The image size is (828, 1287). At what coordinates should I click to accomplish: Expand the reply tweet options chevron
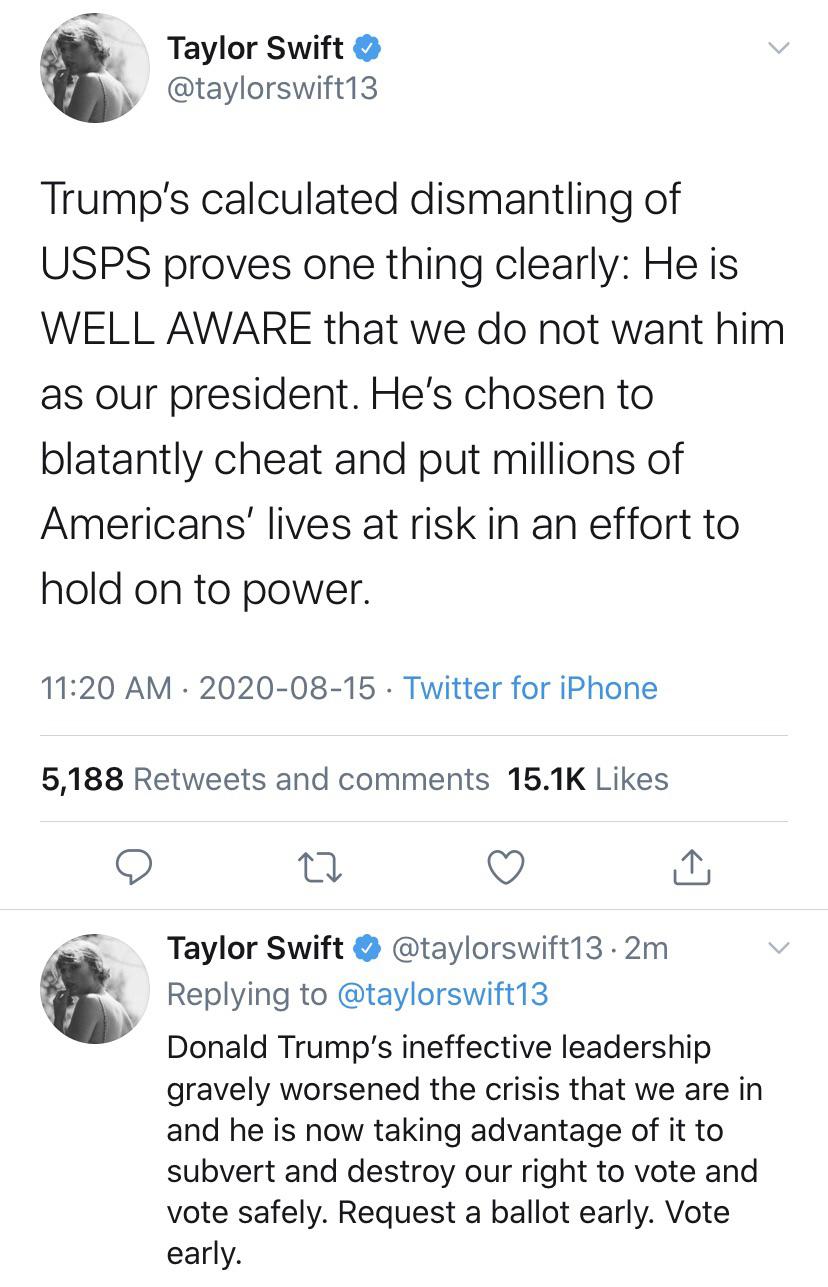(x=778, y=947)
